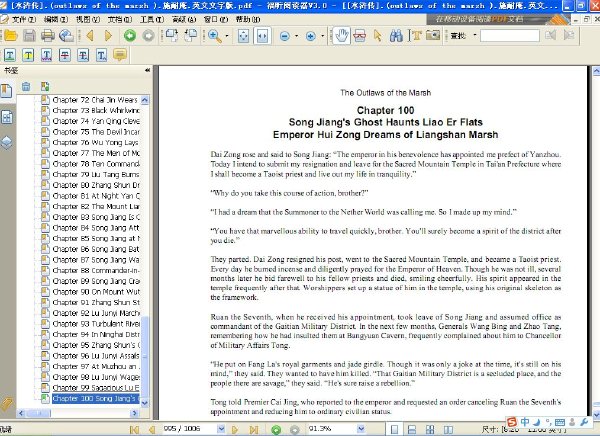Click the green previous view button in top toolbar
This screenshot has height=436, width=600.
click(x=130, y=36)
